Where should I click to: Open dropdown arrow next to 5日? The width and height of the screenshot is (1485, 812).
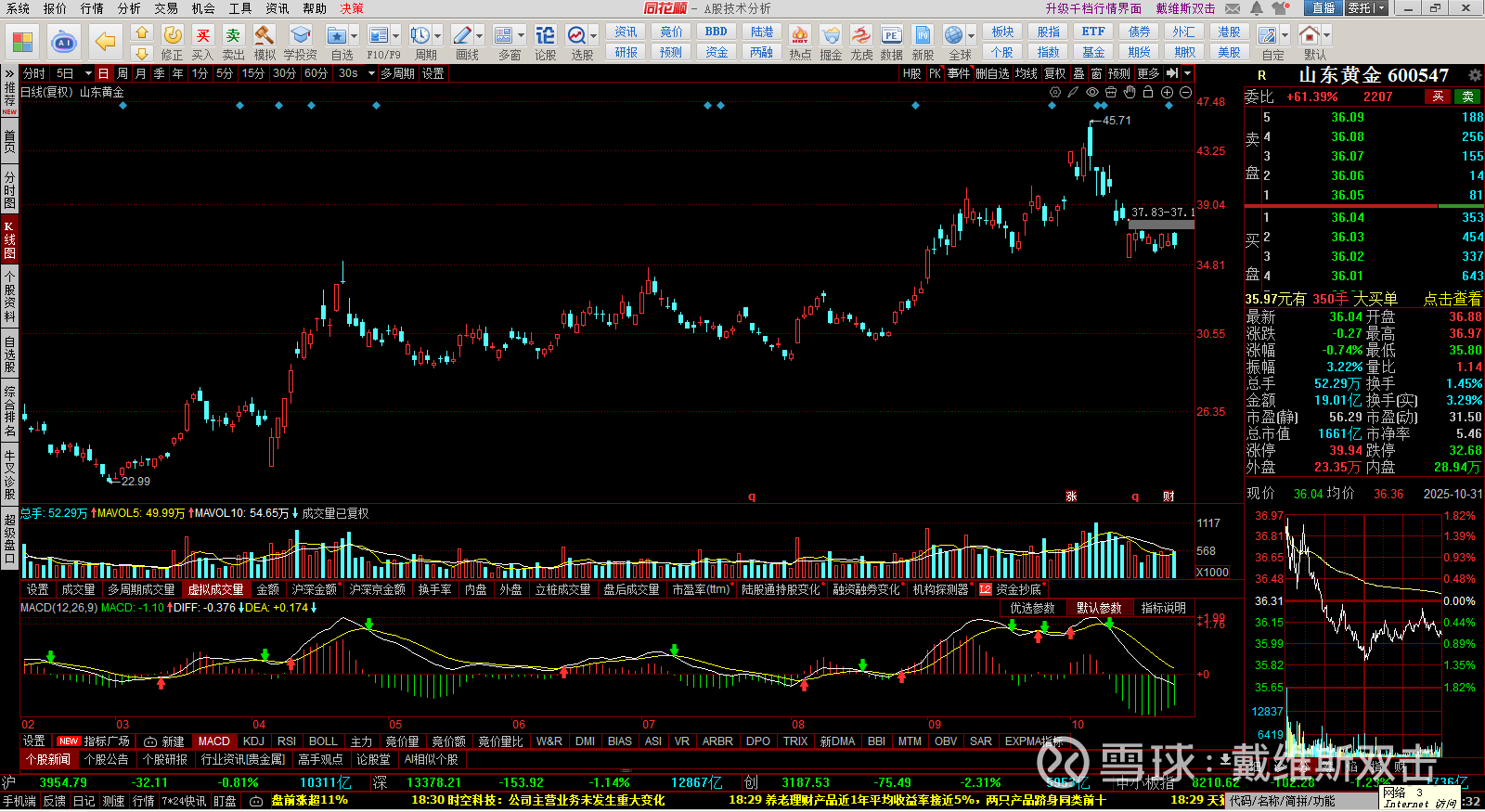[88, 73]
